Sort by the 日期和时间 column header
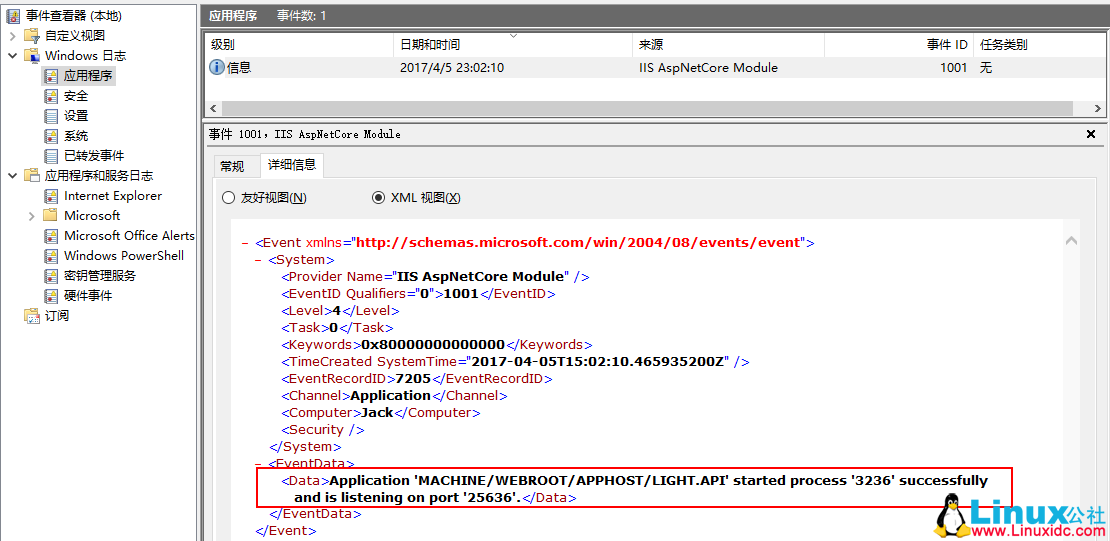Screen dimensions: 1110x541 point(513,45)
